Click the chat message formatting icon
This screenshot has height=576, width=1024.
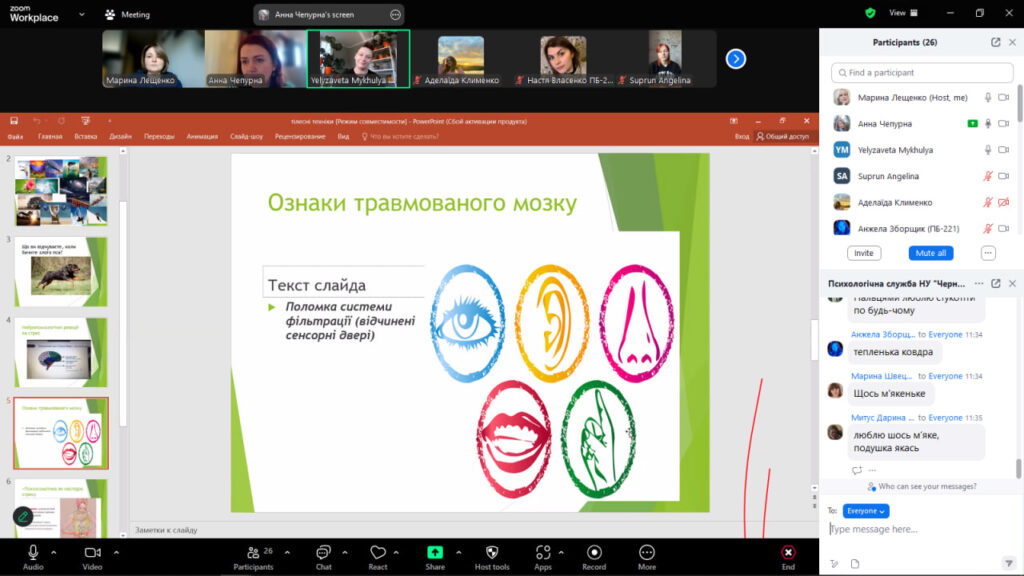[x=834, y=564]
